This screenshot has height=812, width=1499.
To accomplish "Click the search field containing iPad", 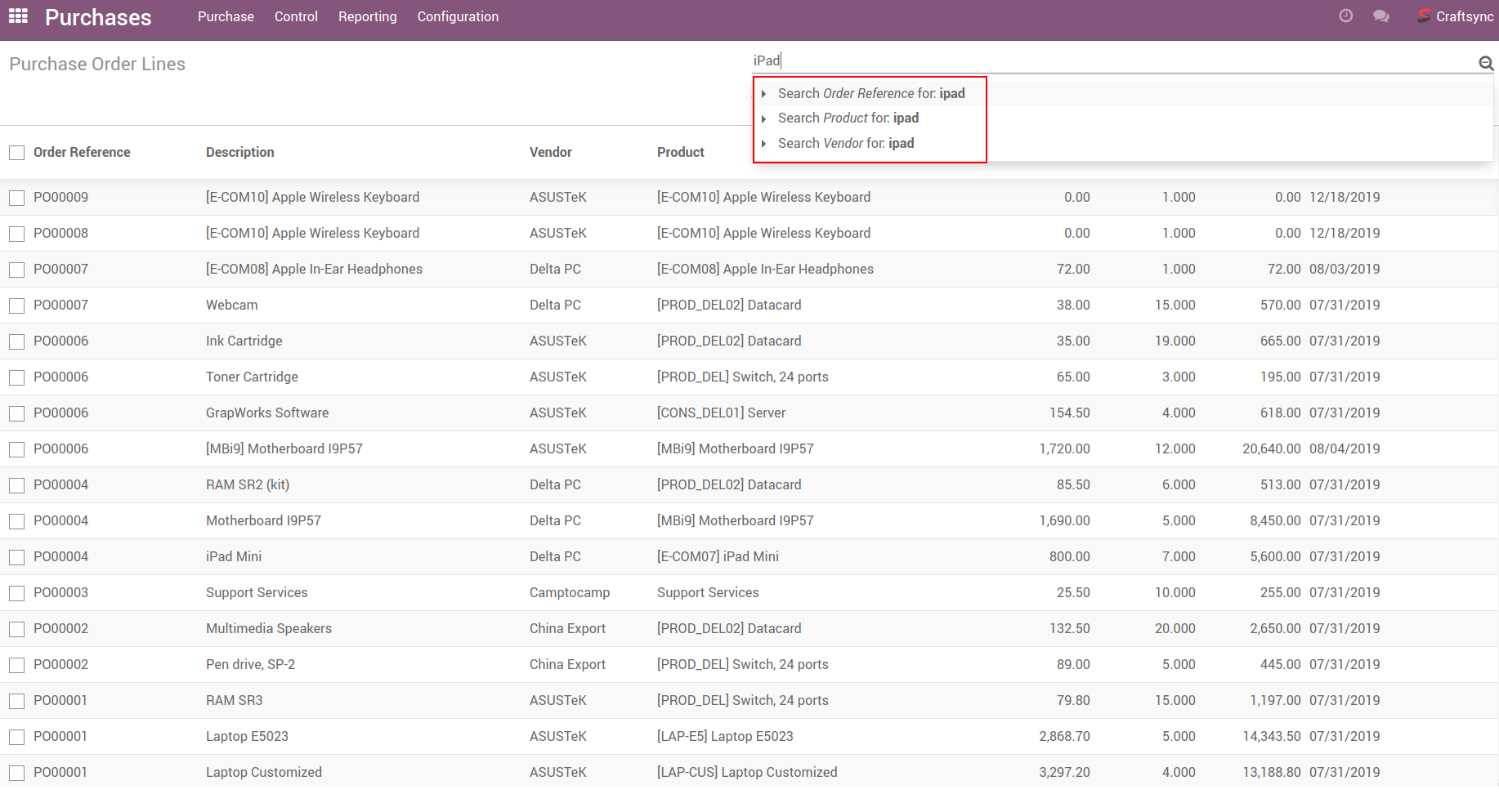I will tap(1112, 60).
